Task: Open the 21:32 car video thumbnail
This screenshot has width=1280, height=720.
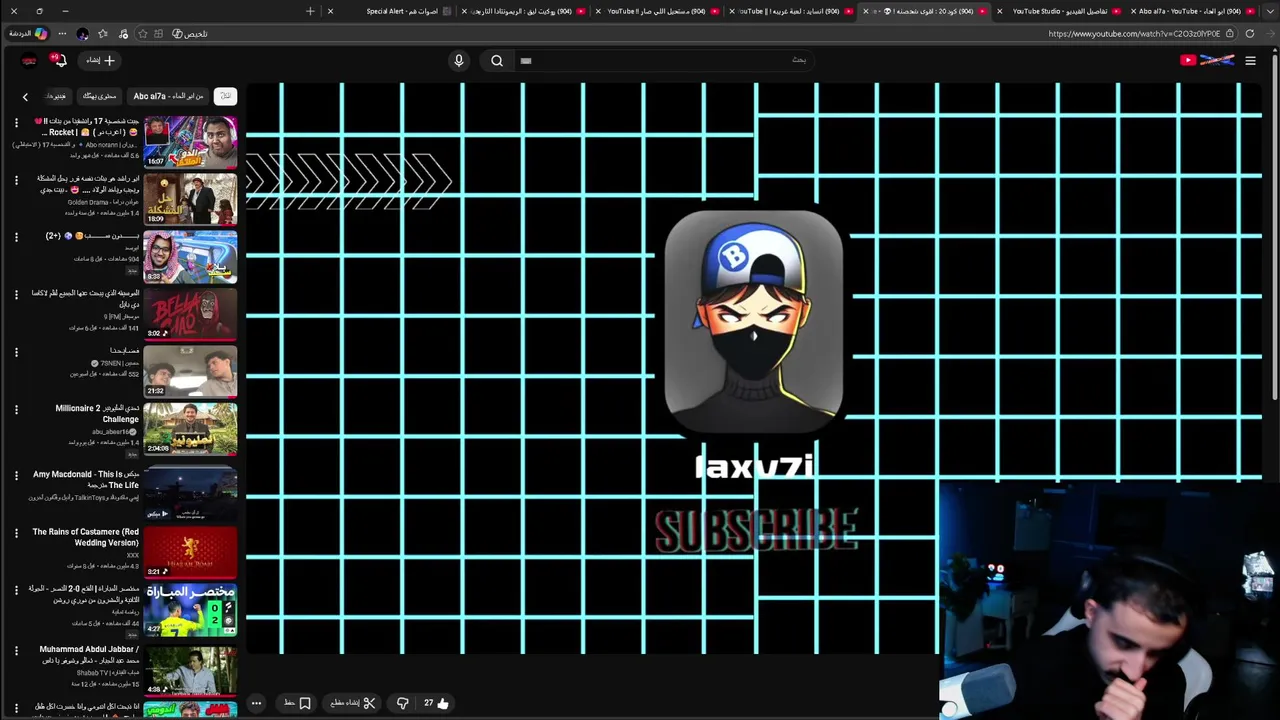Action: click(190, 372)
